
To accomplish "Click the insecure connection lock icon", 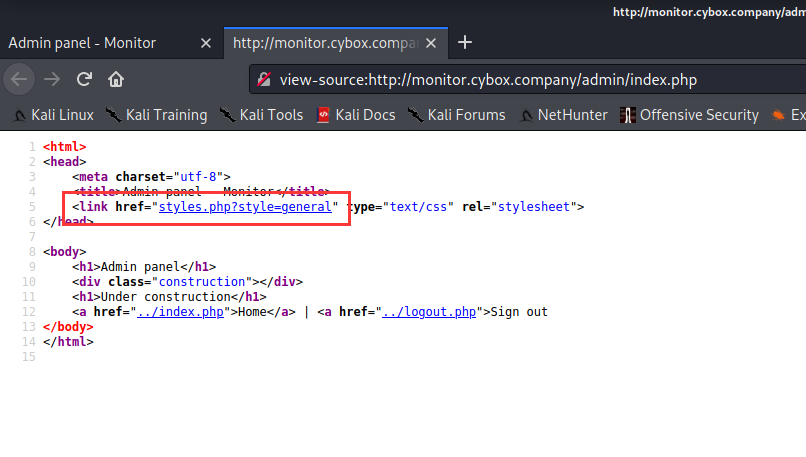I will 264,80.
